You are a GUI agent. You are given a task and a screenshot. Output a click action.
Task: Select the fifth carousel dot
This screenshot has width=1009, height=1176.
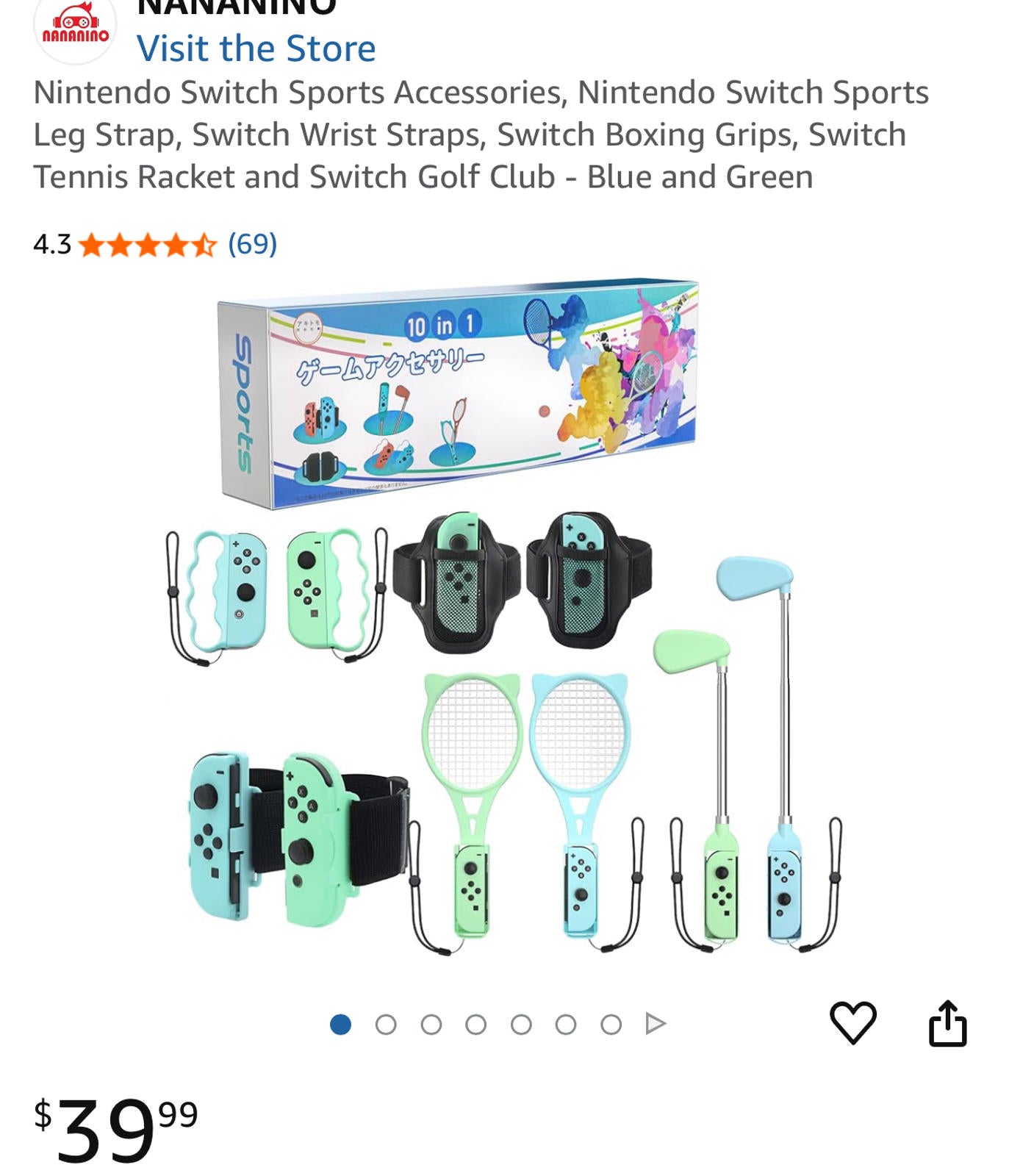click(x=521, y=1024)
